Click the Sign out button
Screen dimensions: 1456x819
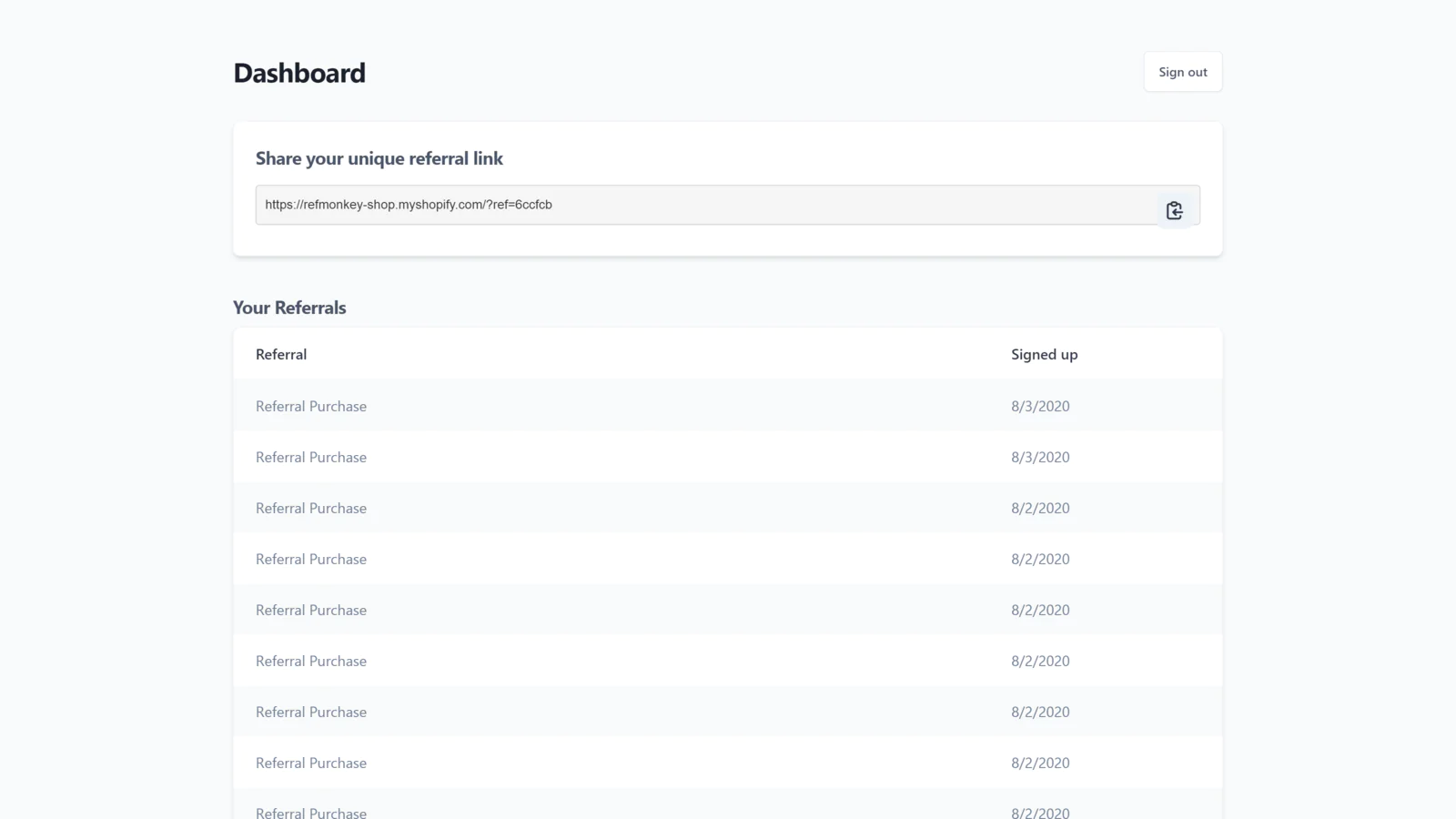1182,72
